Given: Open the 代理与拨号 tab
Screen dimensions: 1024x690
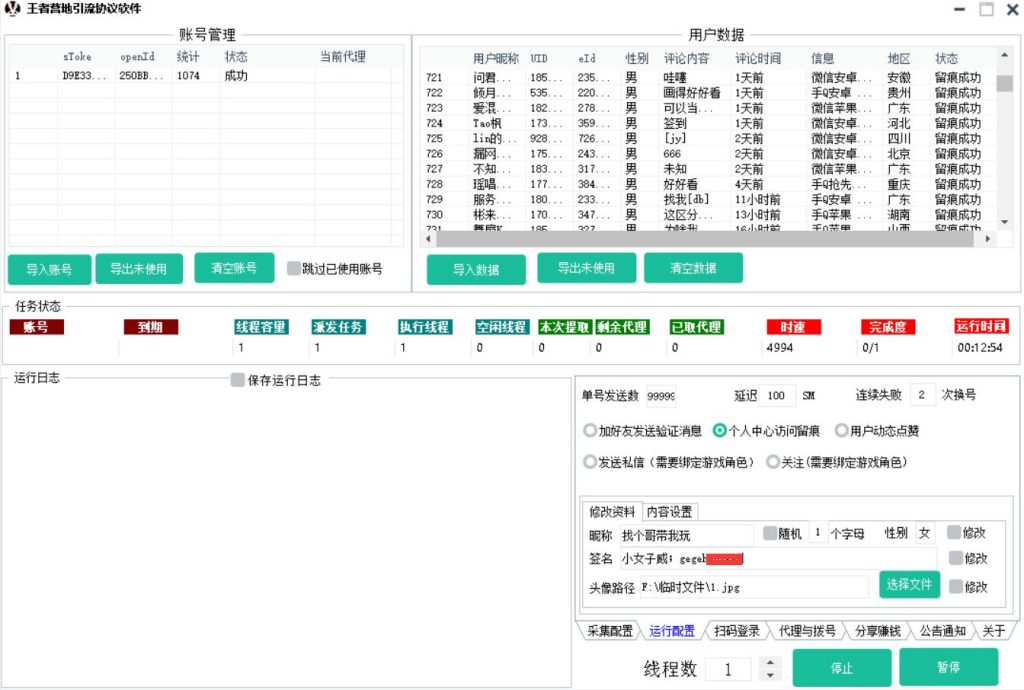Looking at the screenshot, I should coord(806,631).
